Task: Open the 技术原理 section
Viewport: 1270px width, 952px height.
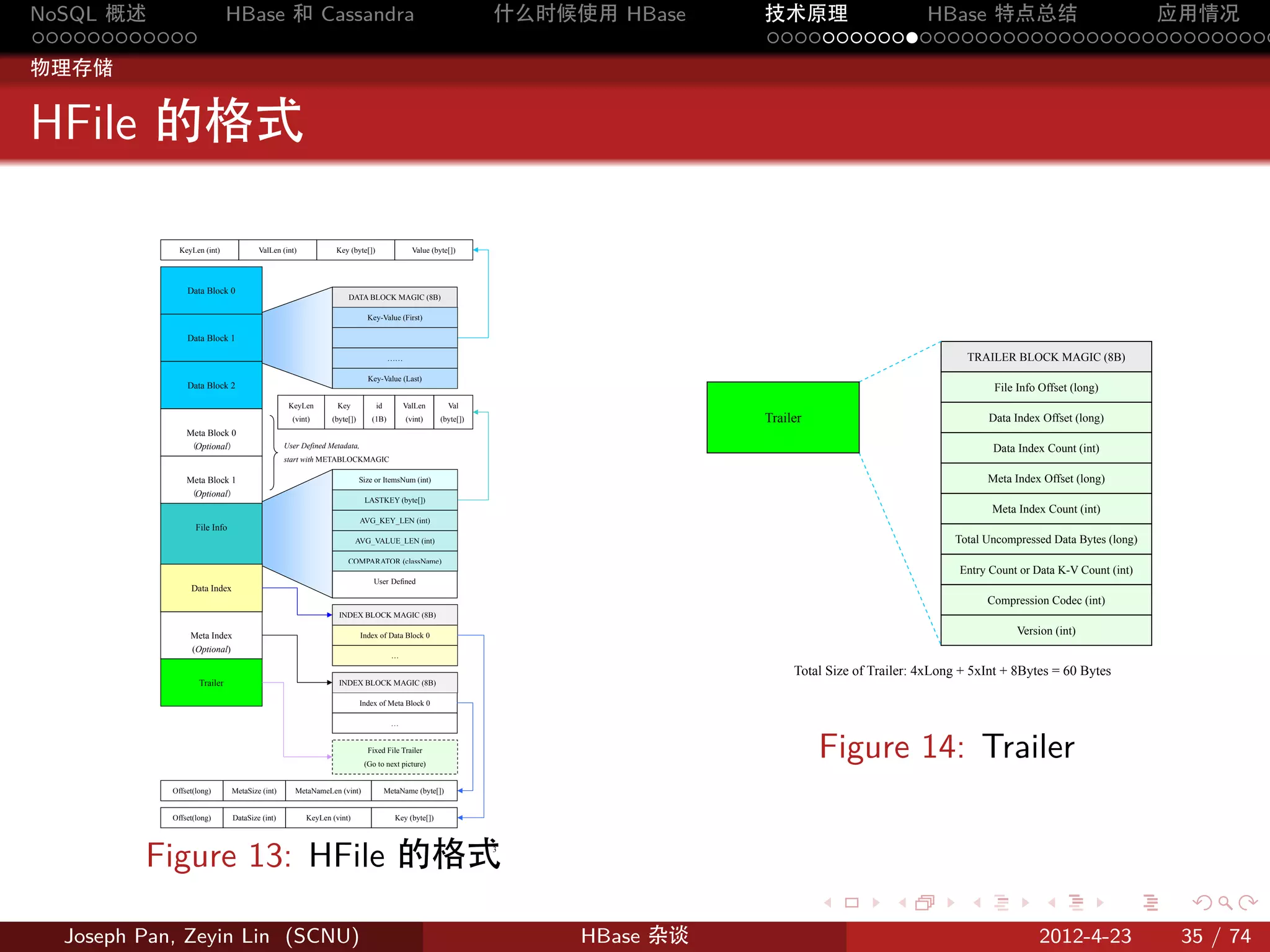Action: (806, 14)
